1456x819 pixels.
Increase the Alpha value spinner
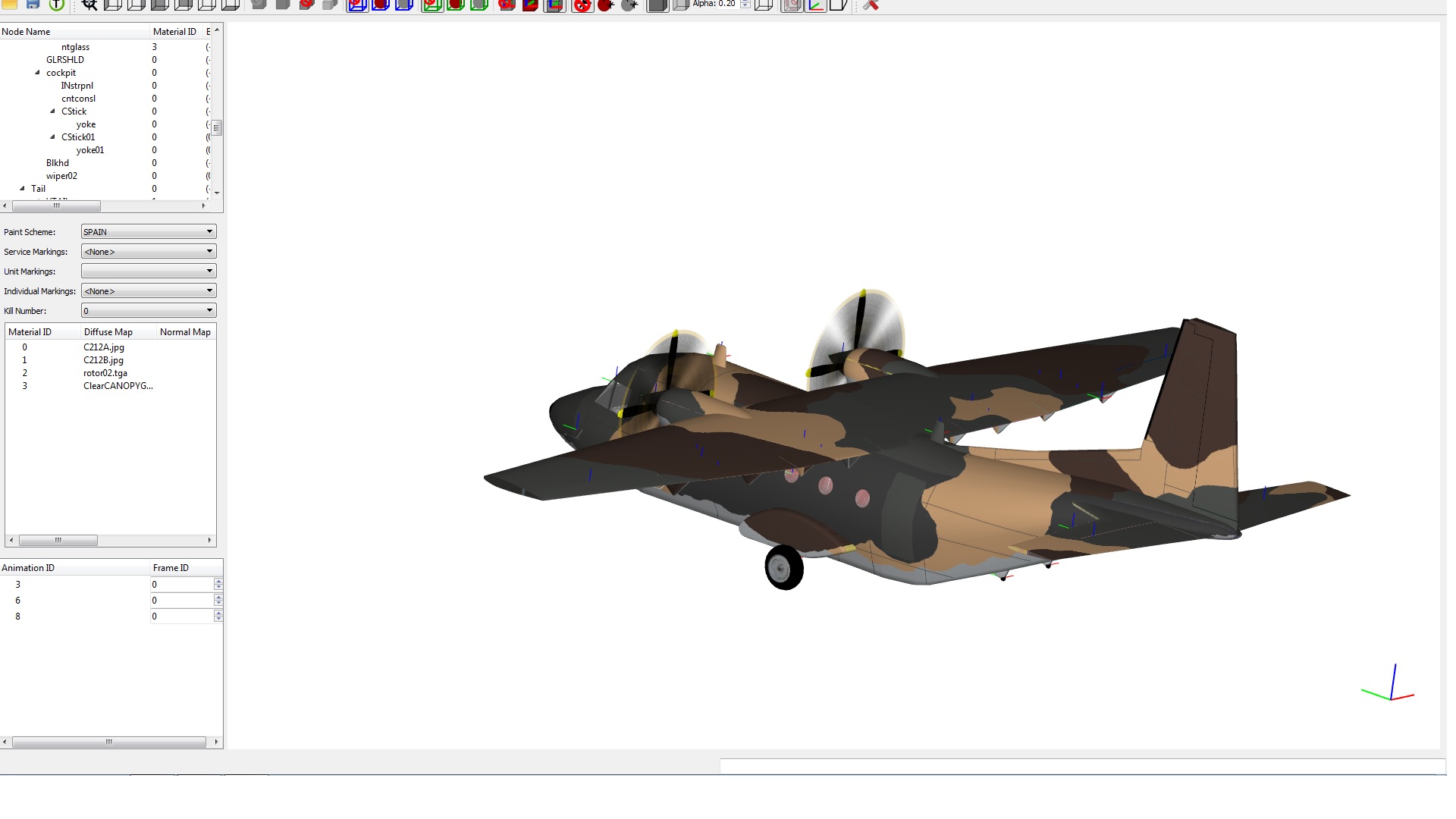point(745,2)
